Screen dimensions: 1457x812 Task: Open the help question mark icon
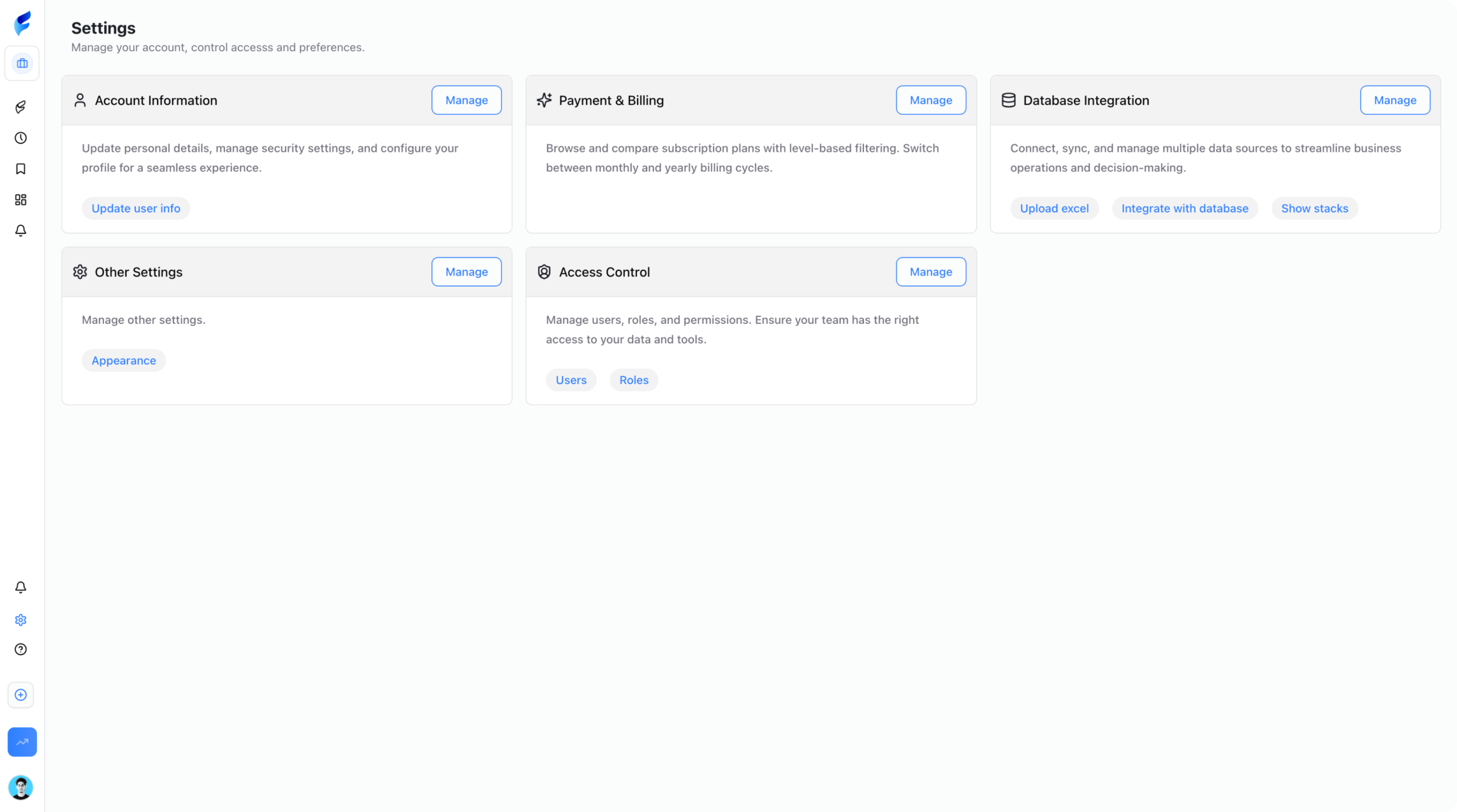(x=21, y=649)
